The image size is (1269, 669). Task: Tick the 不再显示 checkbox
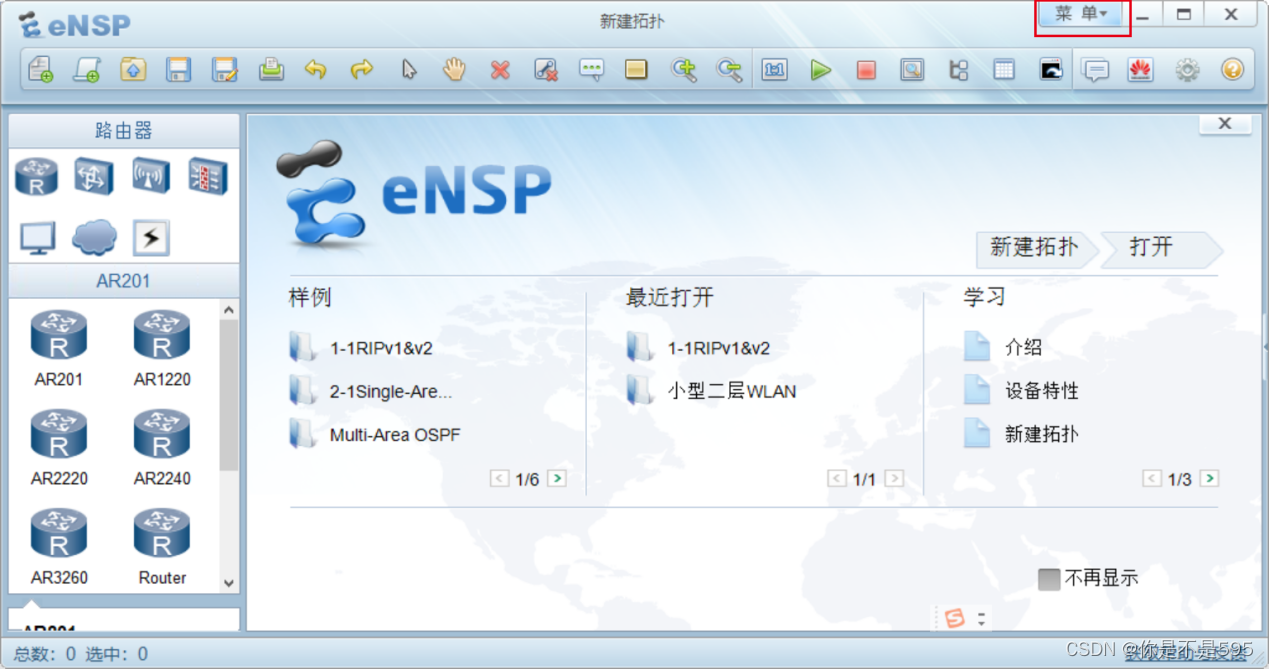coord(1049,579)
